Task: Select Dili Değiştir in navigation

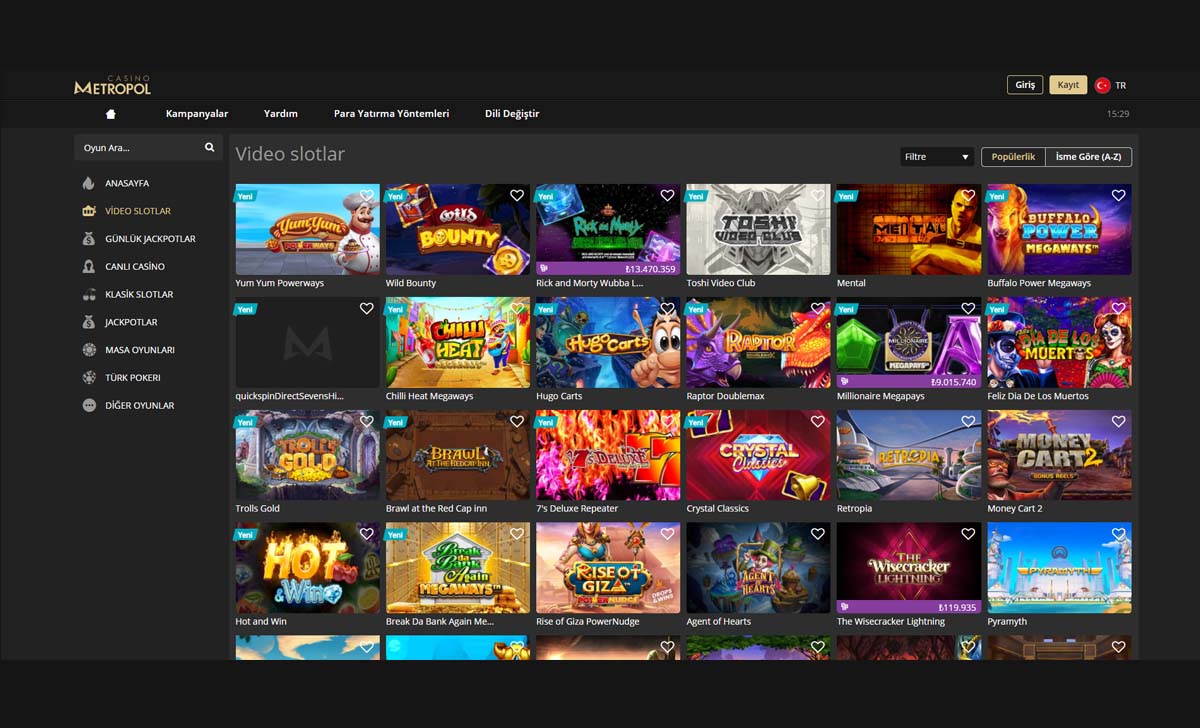Action: pos(512,114)
